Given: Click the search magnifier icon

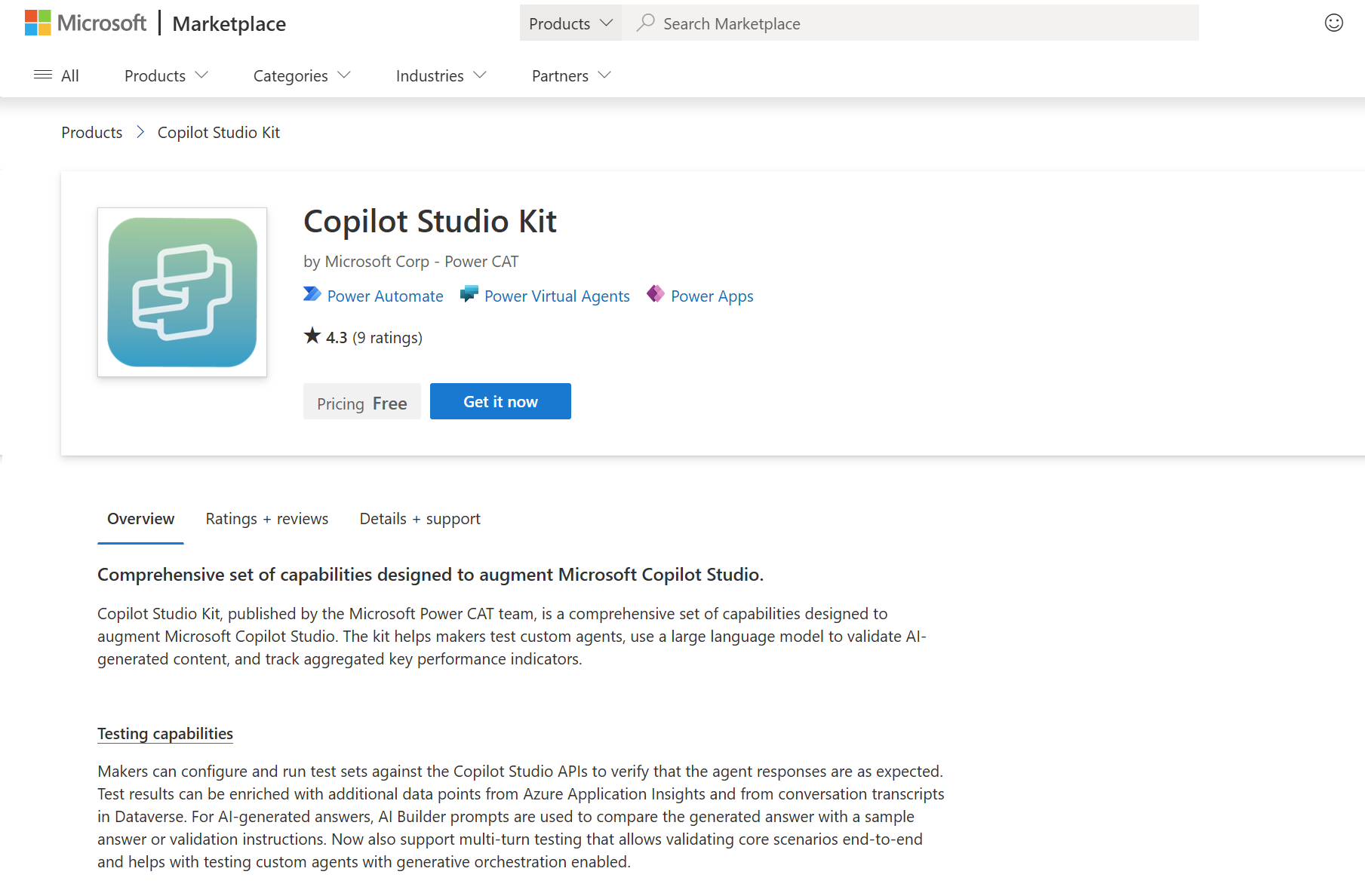Looking at the screenshot, I should [645, 23].
